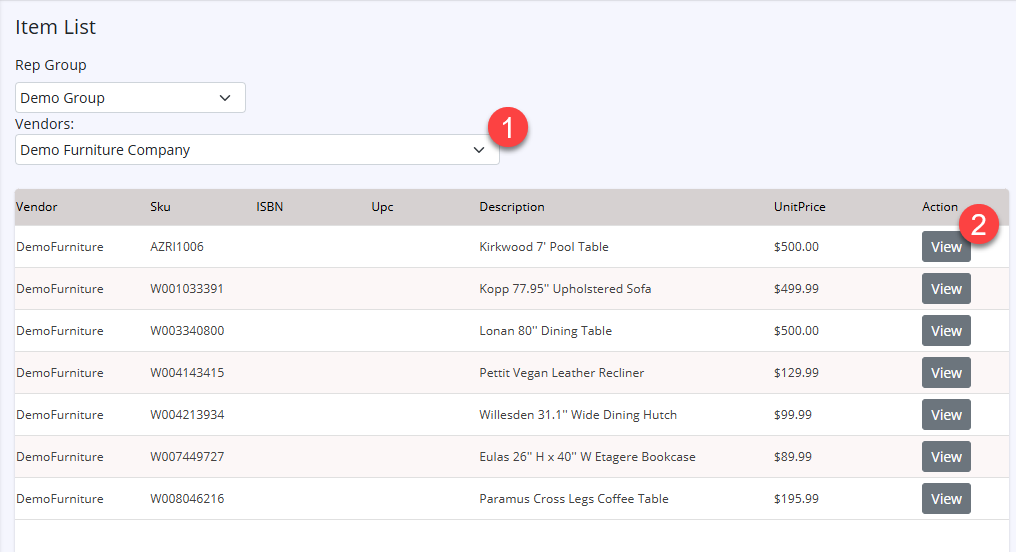Select the SKU cell AZRI1006
Image resolution: width=1016 pixels, height=552 pixels.
tap(177, 247)
